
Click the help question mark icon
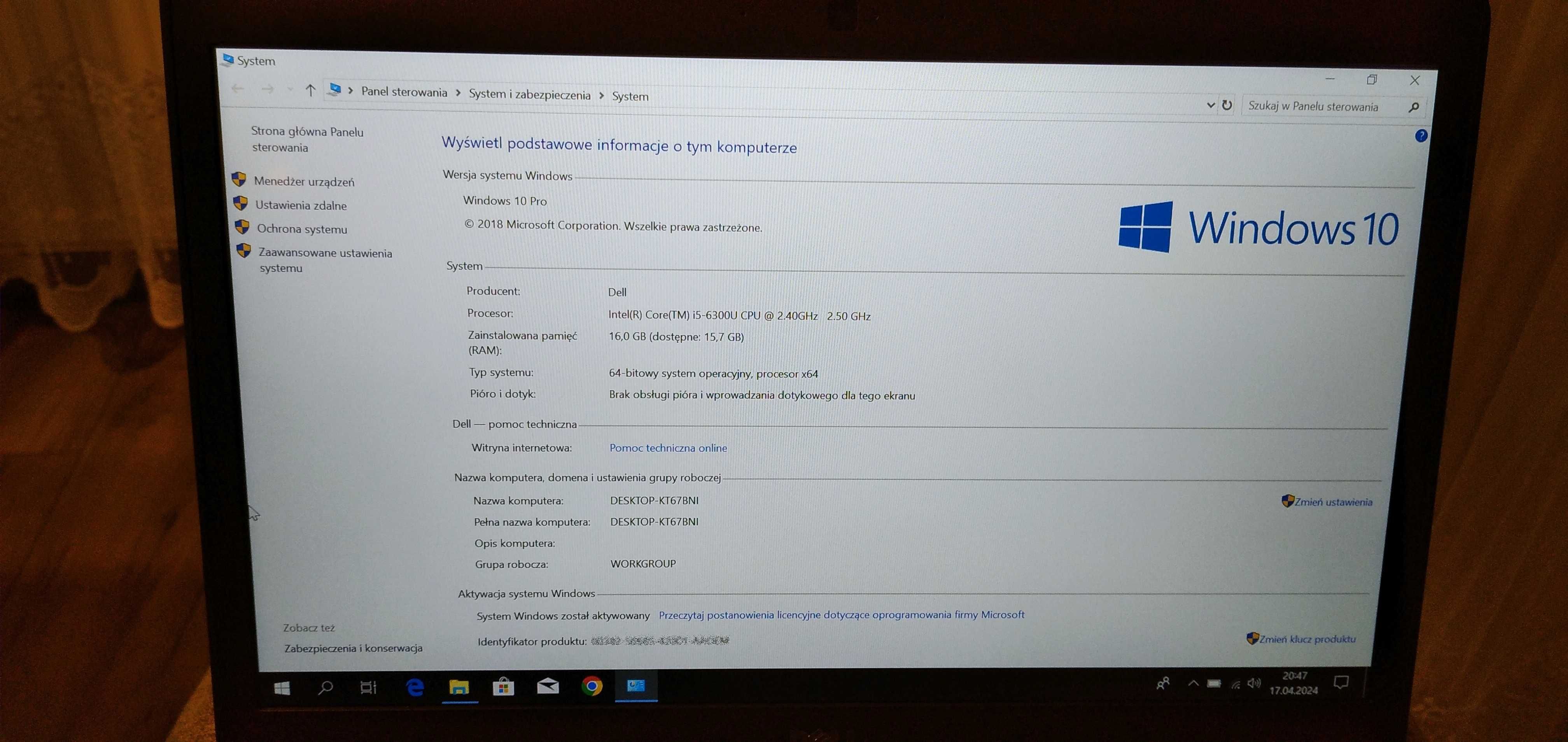click(x=1421, y=136)
